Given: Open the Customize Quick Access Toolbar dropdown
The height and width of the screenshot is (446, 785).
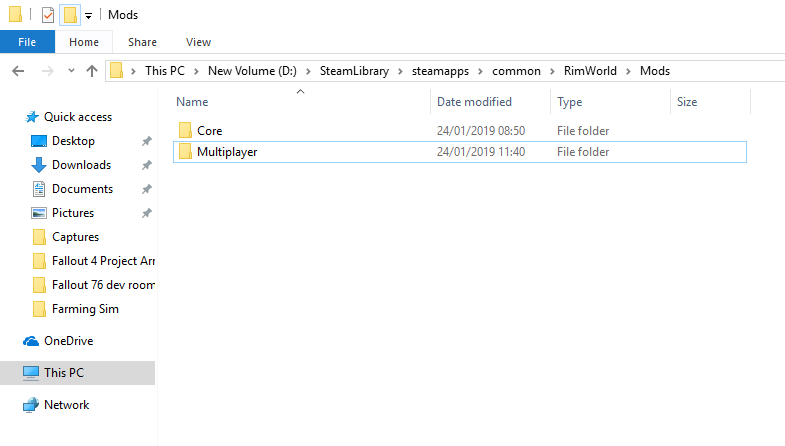Looking at the screenshot, I should pyautogui.click(x=88, y=16).
